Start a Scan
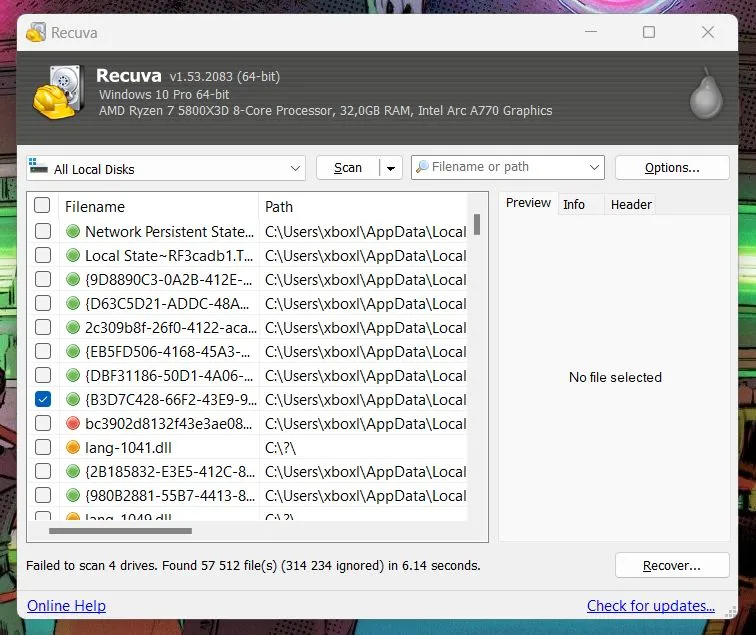 click(x=348, y=168)
